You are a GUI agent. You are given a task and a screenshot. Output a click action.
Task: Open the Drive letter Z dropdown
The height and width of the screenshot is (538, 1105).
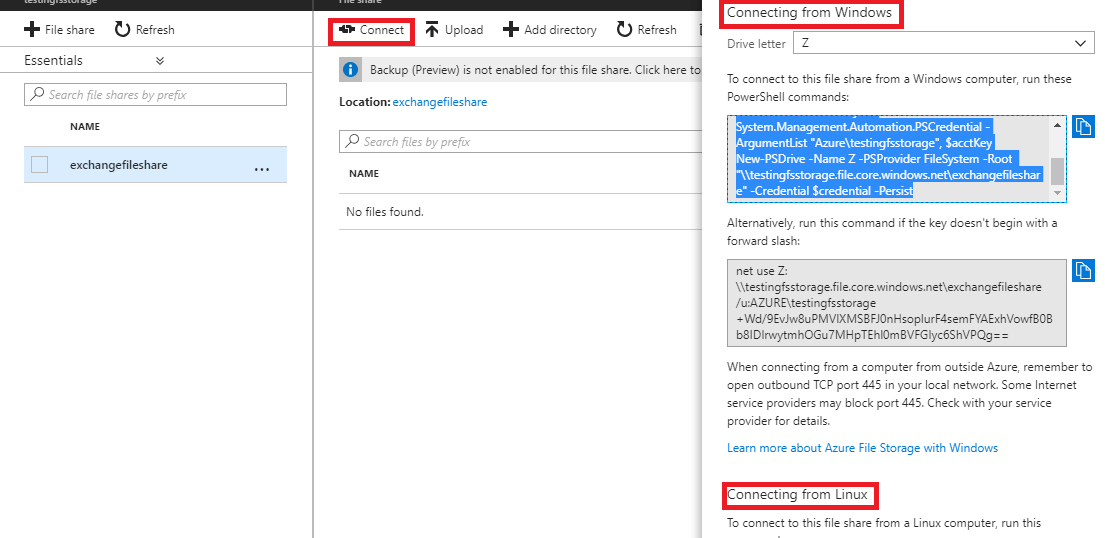click(942, 44)
